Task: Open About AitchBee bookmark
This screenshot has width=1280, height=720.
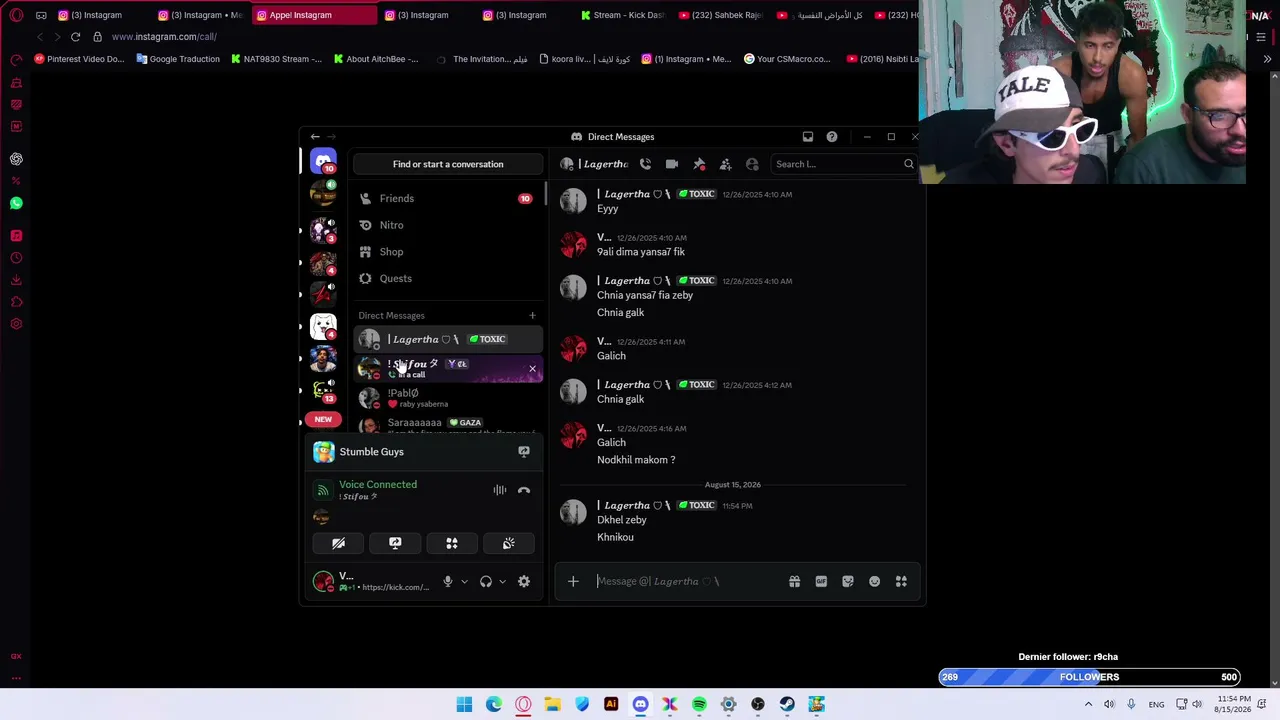Action: [x=376, y=59]
